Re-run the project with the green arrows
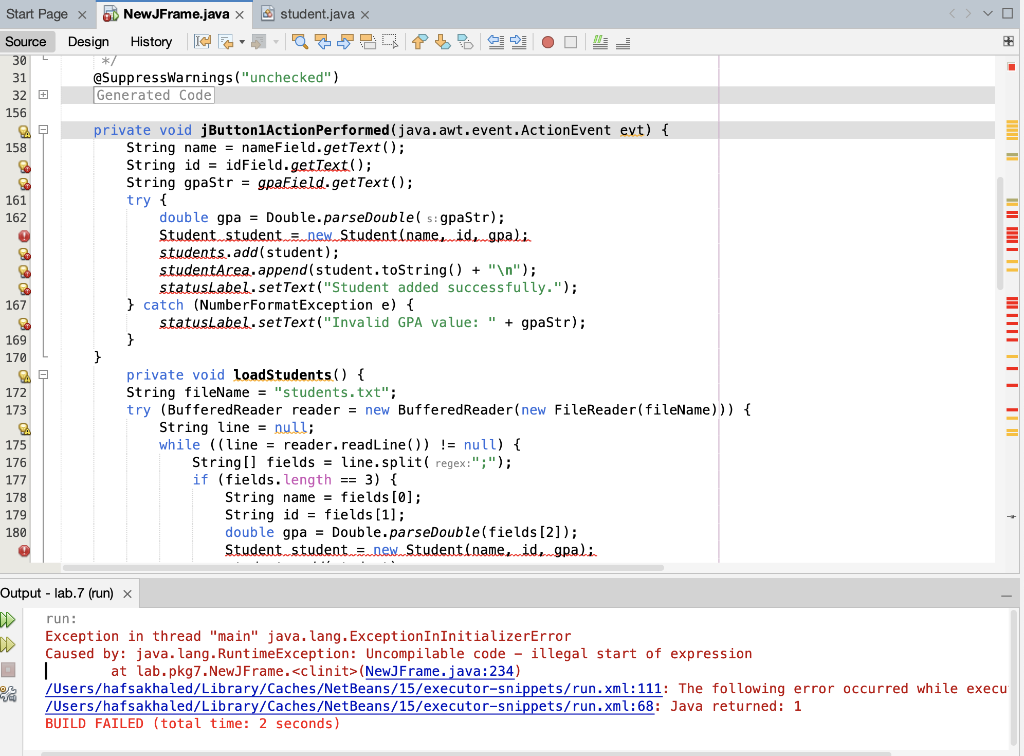This screenshot has height=756, width=1024. [x=9, y=621]
